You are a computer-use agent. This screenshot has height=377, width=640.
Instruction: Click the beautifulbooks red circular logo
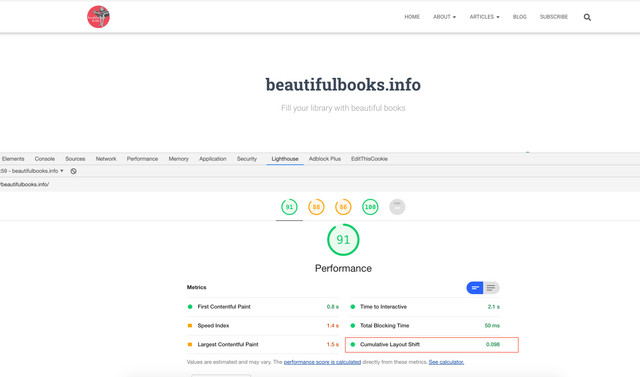(98, 17)
